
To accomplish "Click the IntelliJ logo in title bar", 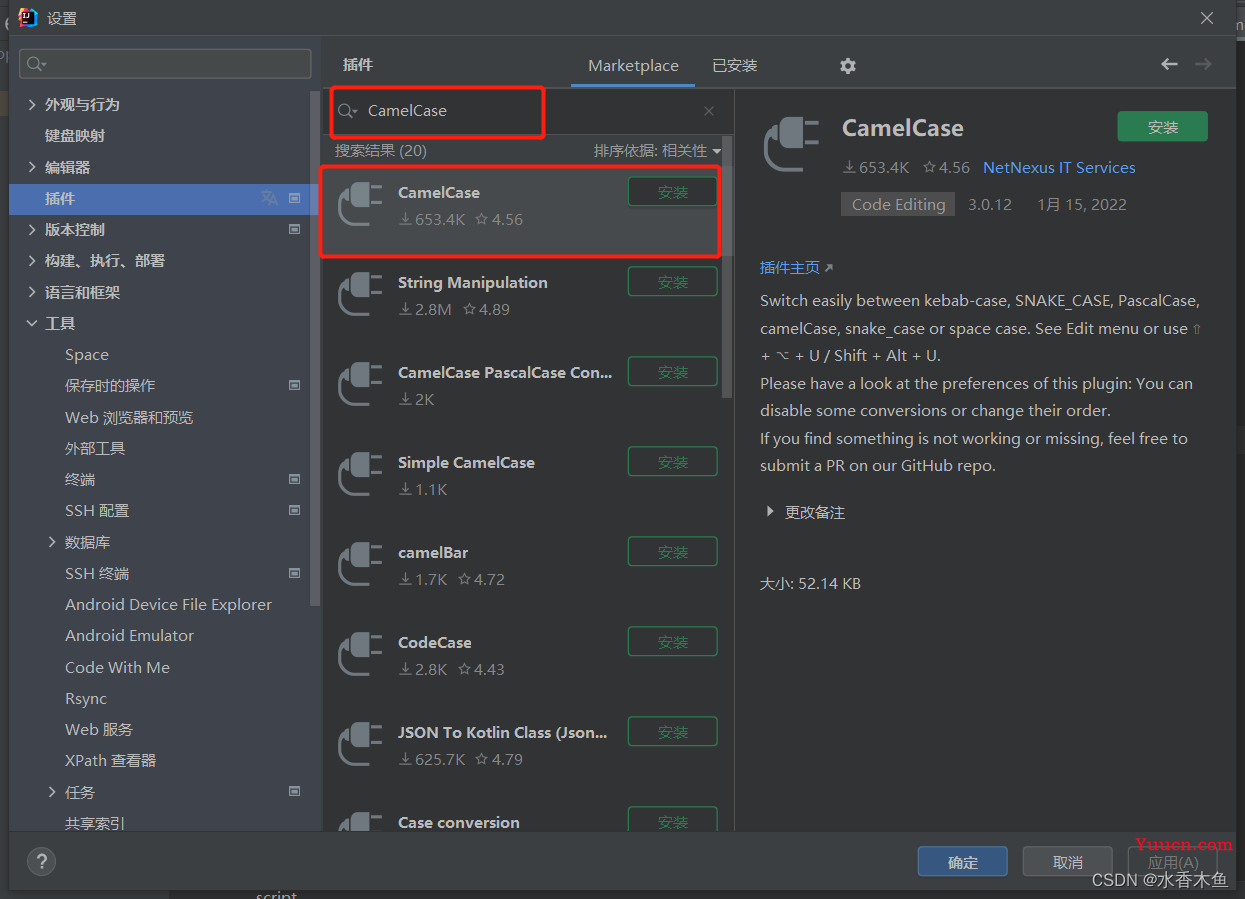I will (28, 17).
